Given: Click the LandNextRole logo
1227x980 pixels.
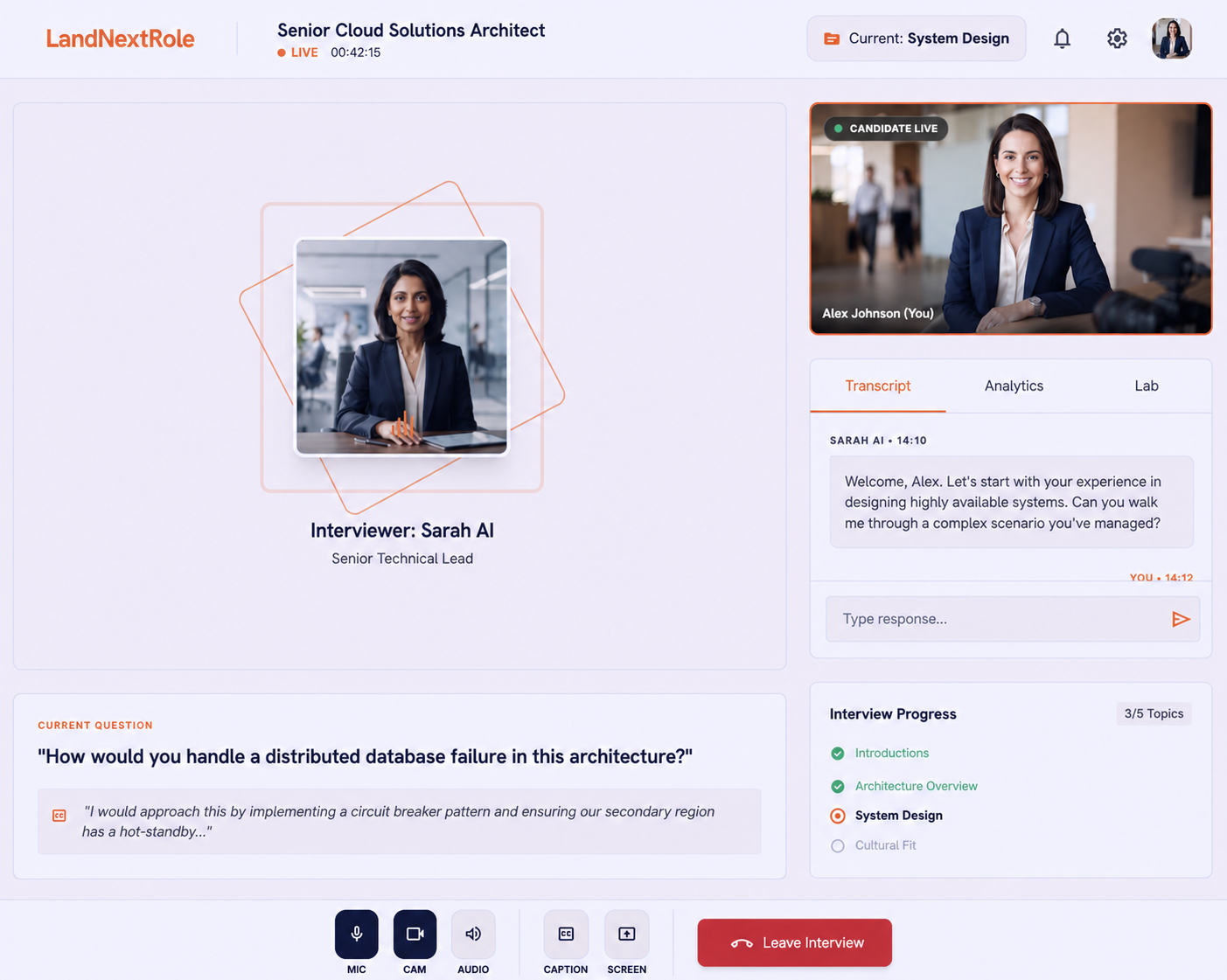Looking at the screenshot, I should click(120, 38).
